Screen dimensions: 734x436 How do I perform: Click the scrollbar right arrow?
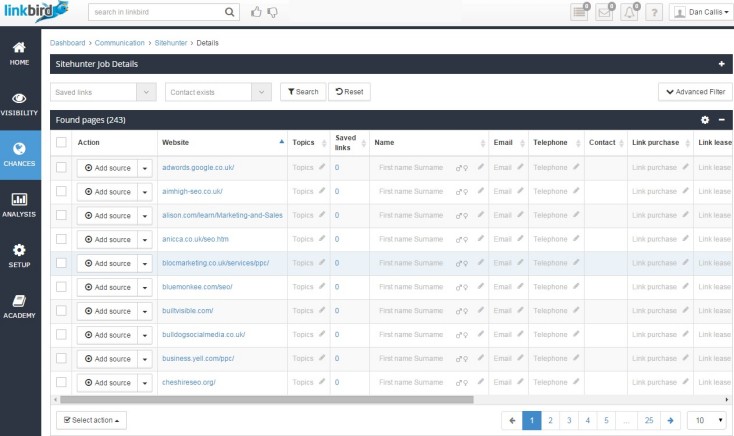pyautogui.click(x=727, y=399)
